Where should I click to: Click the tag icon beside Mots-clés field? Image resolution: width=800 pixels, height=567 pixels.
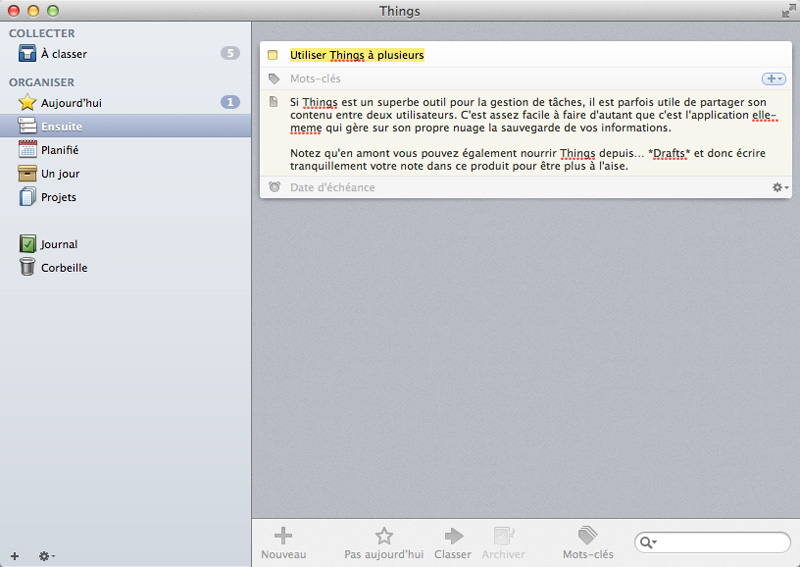(274, 79)
